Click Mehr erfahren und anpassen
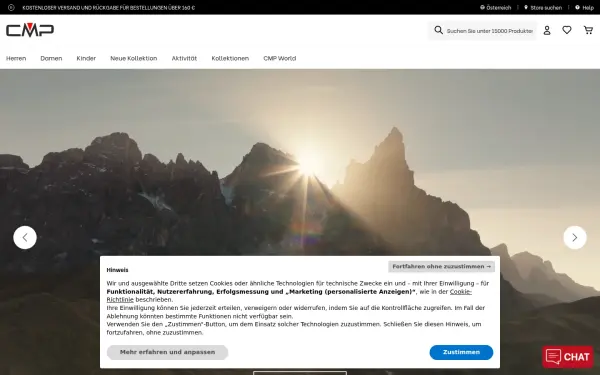 click(x=167, y=352)
